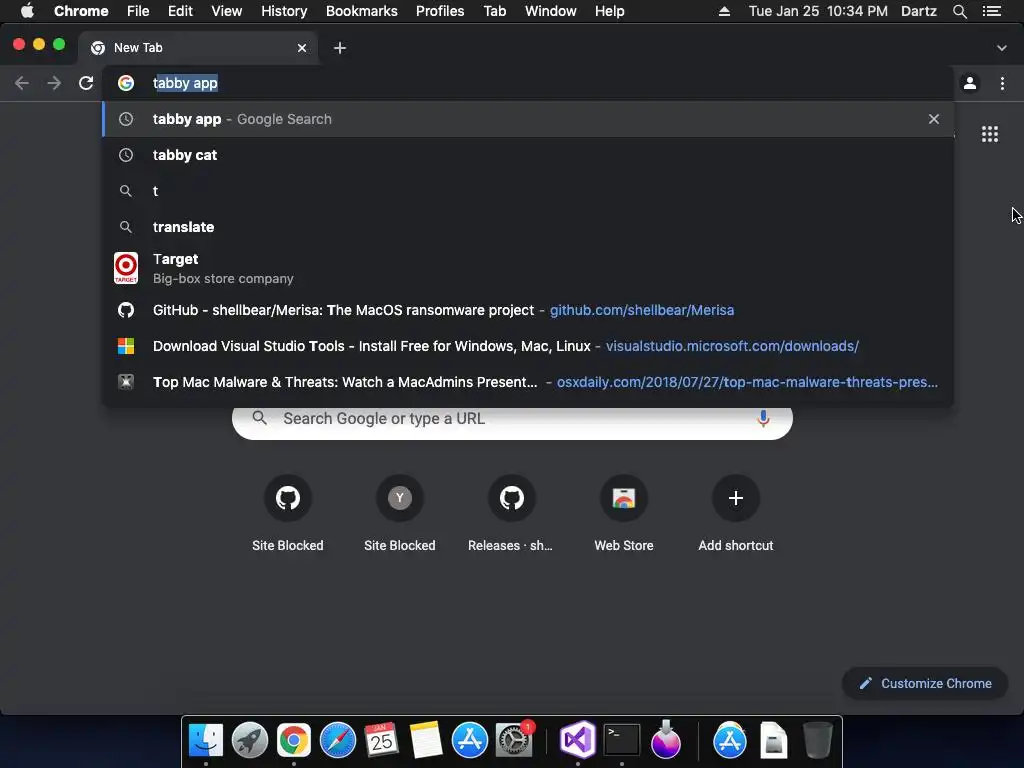Viewport: 1024px width, 768px height.
Task: Click the Customize Chrome button
Action: (925, 683)
